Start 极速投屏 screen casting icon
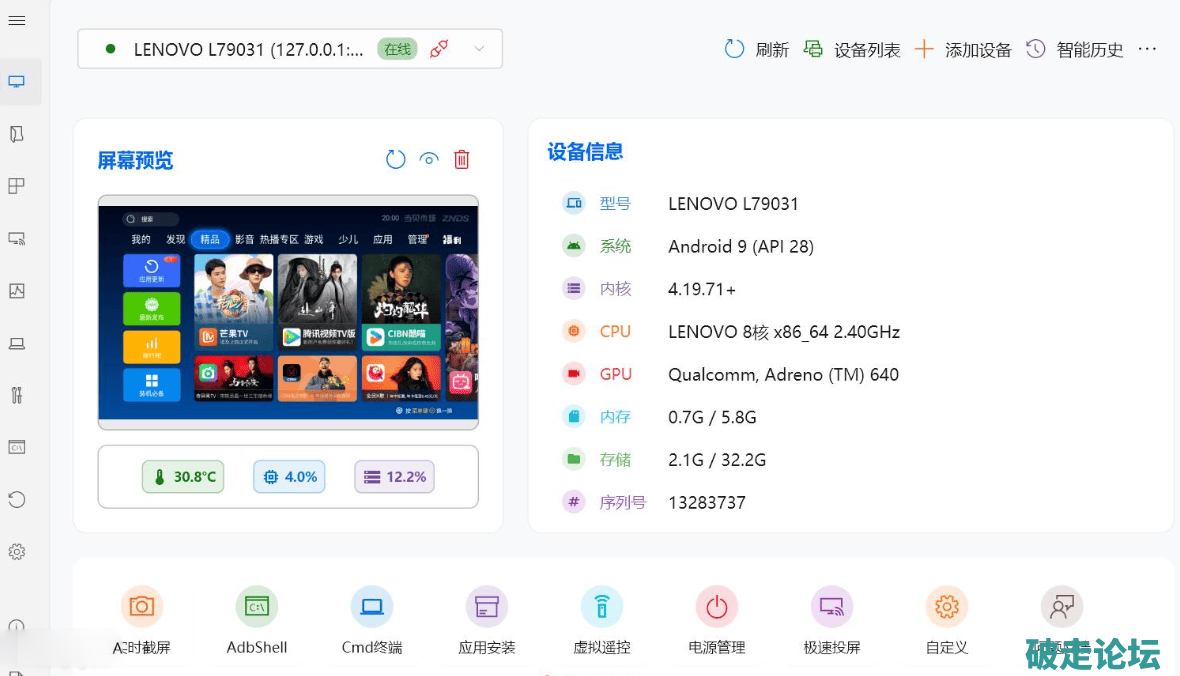Image resolution: width=1180 pixels, height=676 pixels. point(831,607)
